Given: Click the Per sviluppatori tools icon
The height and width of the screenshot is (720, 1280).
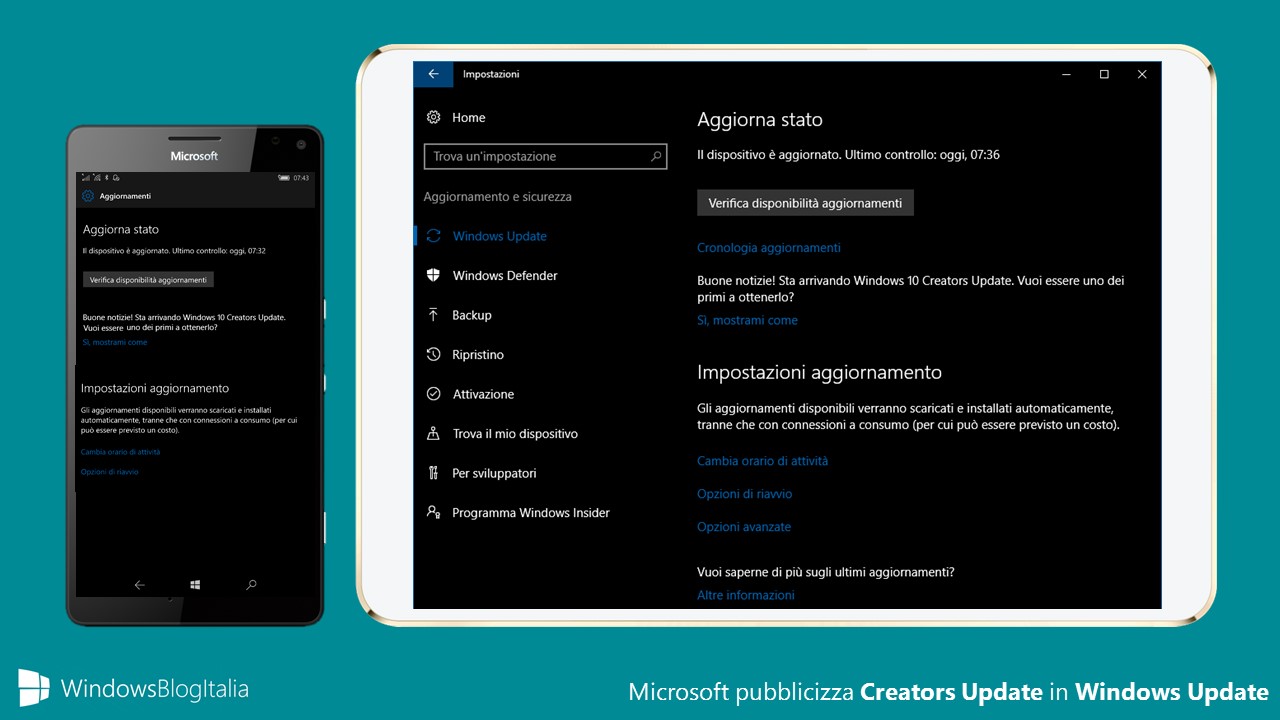Looking at the screenshot, I should (433, 473).
